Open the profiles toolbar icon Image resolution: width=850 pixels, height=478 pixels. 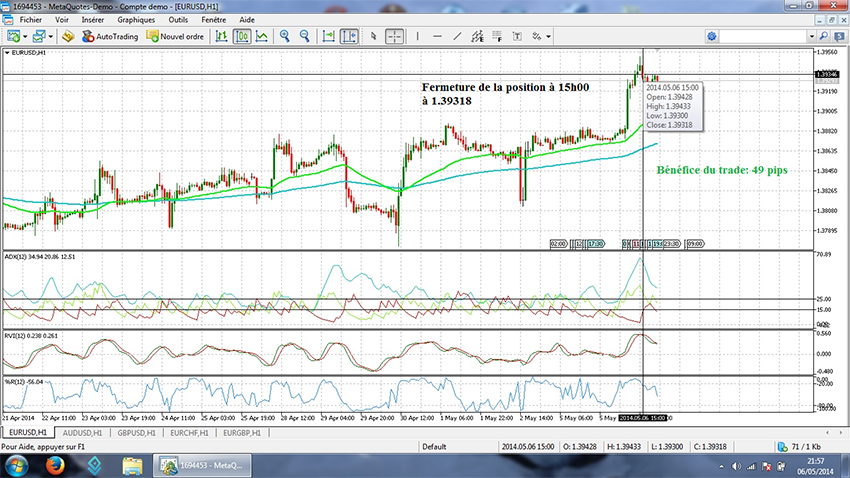click(x=38, y=36)
